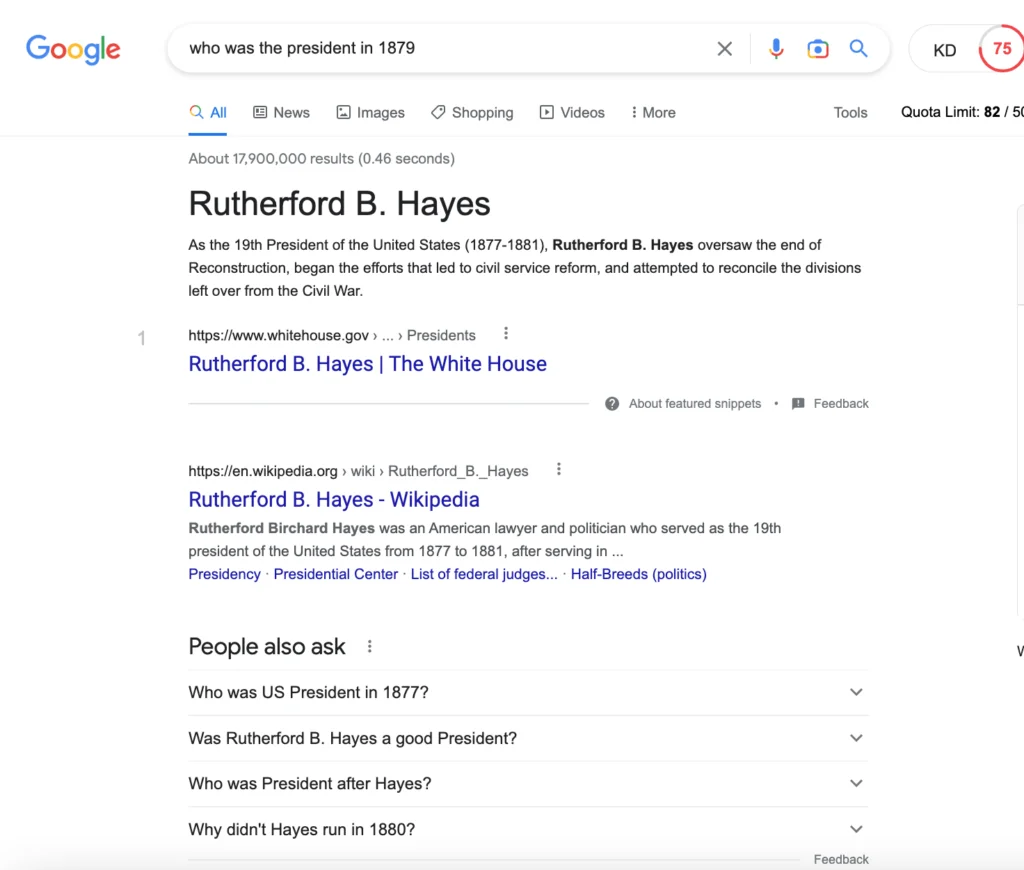Image resolution: width=1024 pixels, height=870 pixels.
Task: Open search by image camera icon
Action: click(818, 49)
